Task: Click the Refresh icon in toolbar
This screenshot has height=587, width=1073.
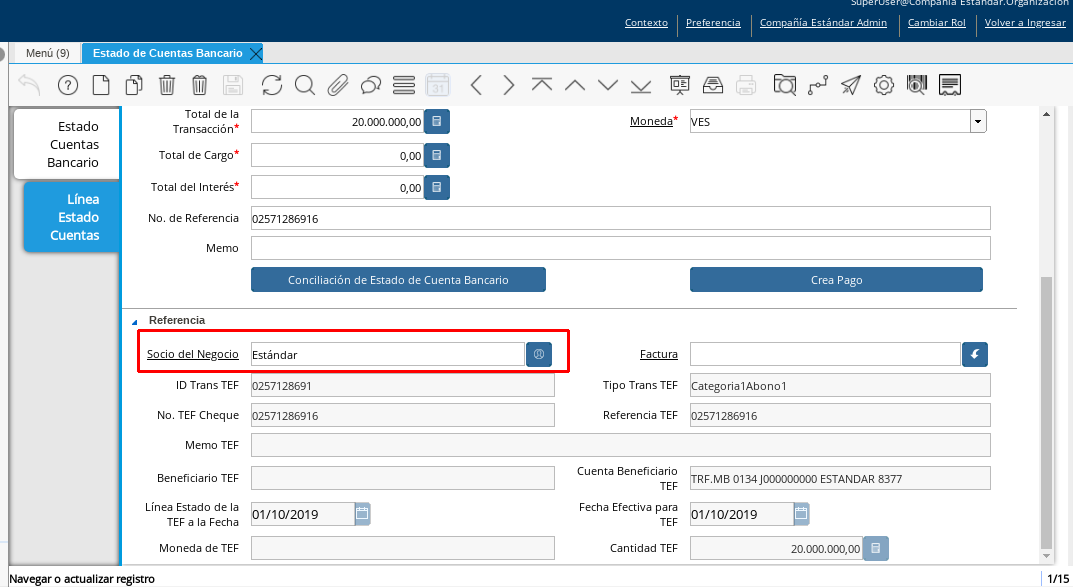Action: (272, 85)
